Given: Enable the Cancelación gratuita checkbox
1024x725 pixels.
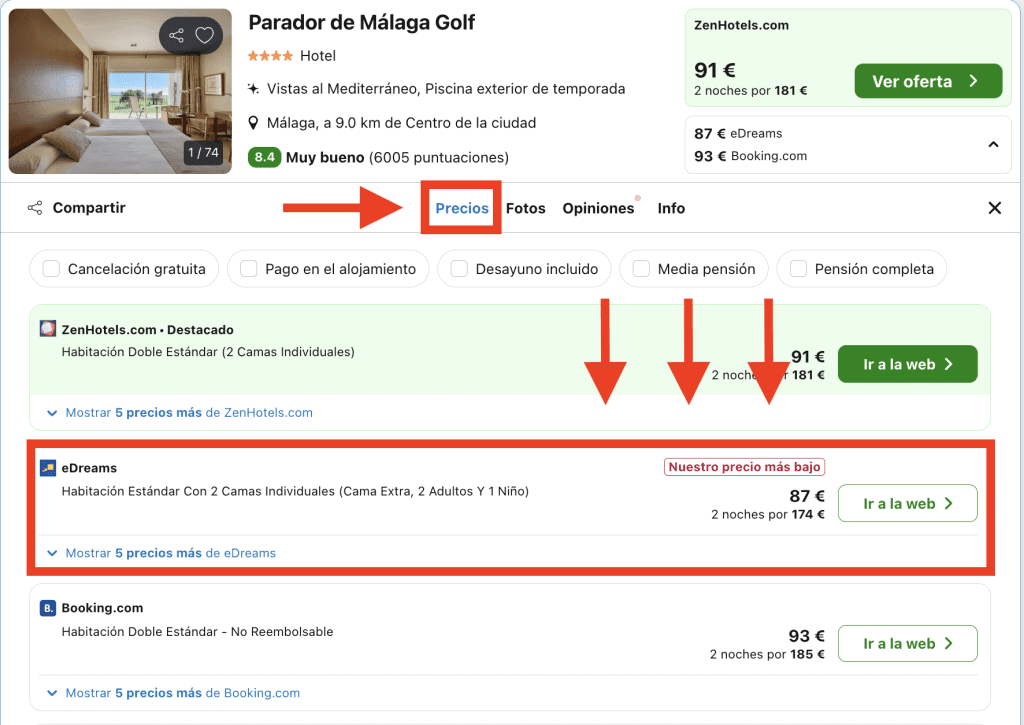Looking at the screenshot, I should (x=50, y=269).
